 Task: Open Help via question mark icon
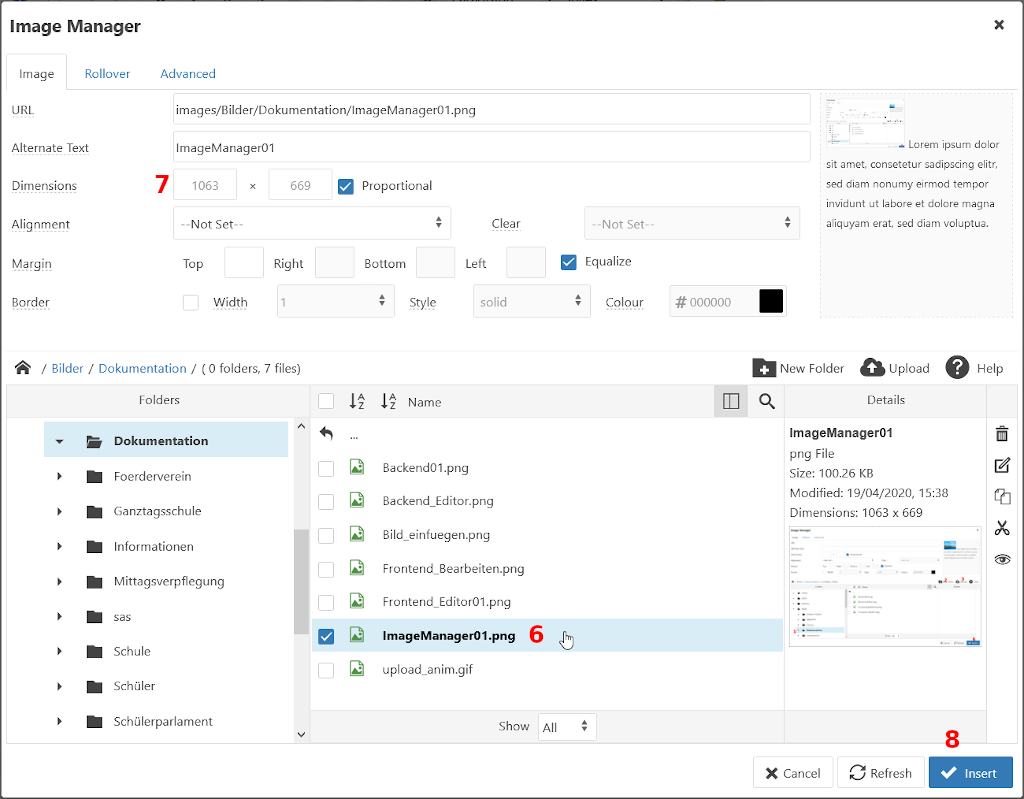point(957,368)
